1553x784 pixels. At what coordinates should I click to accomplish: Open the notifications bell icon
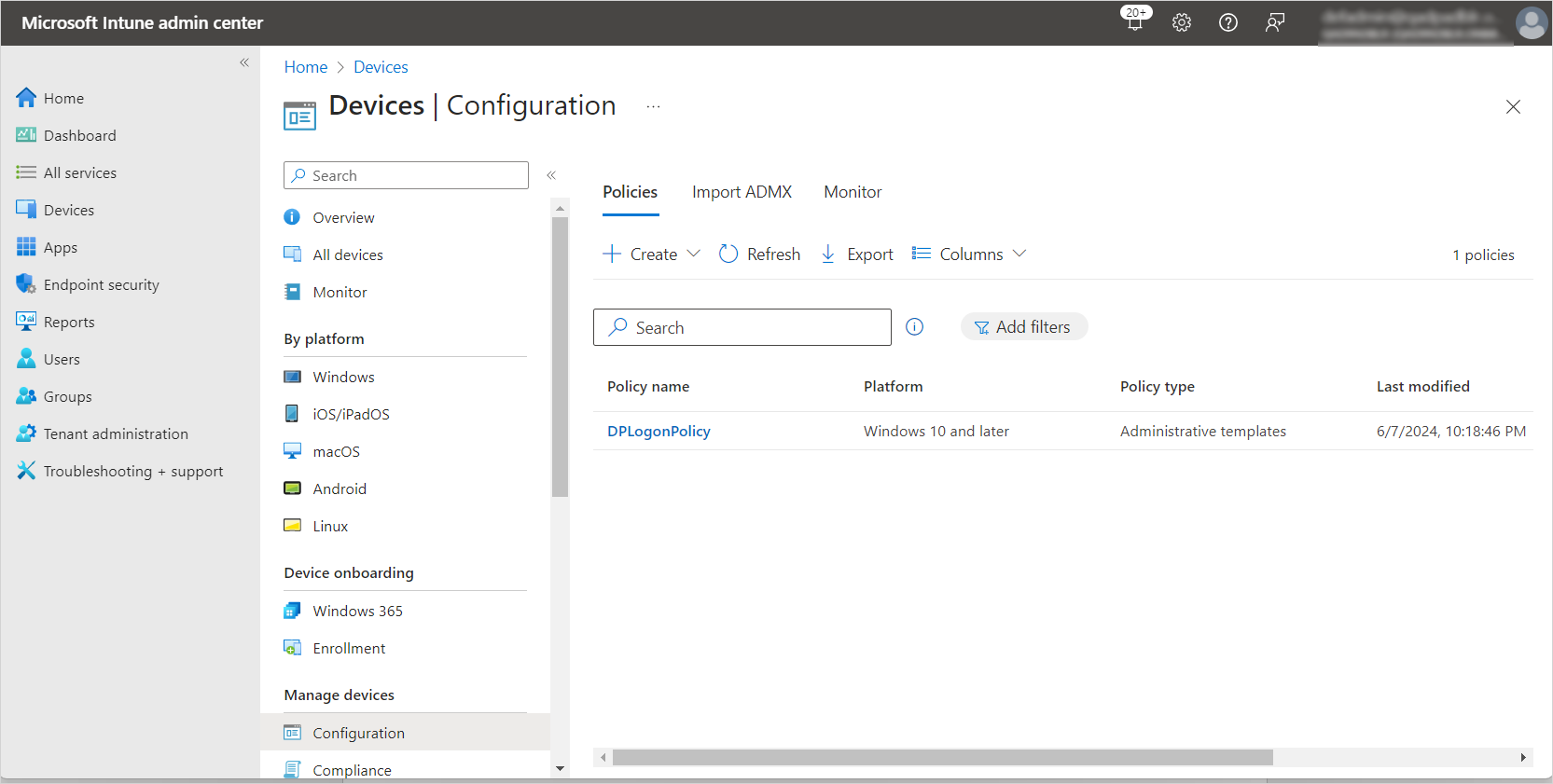[x=1135, y=22]
